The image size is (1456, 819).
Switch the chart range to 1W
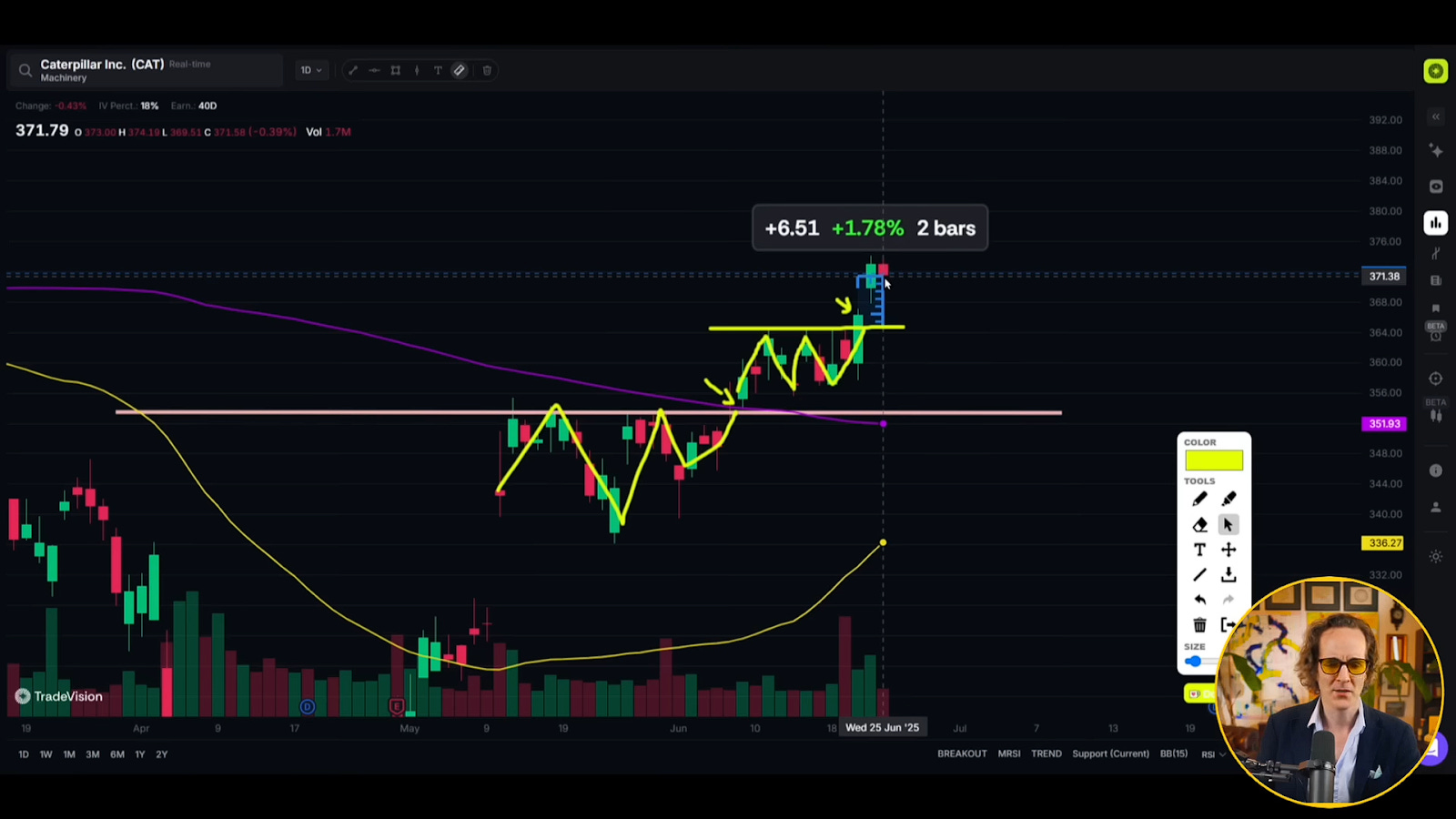click(45, 754)
